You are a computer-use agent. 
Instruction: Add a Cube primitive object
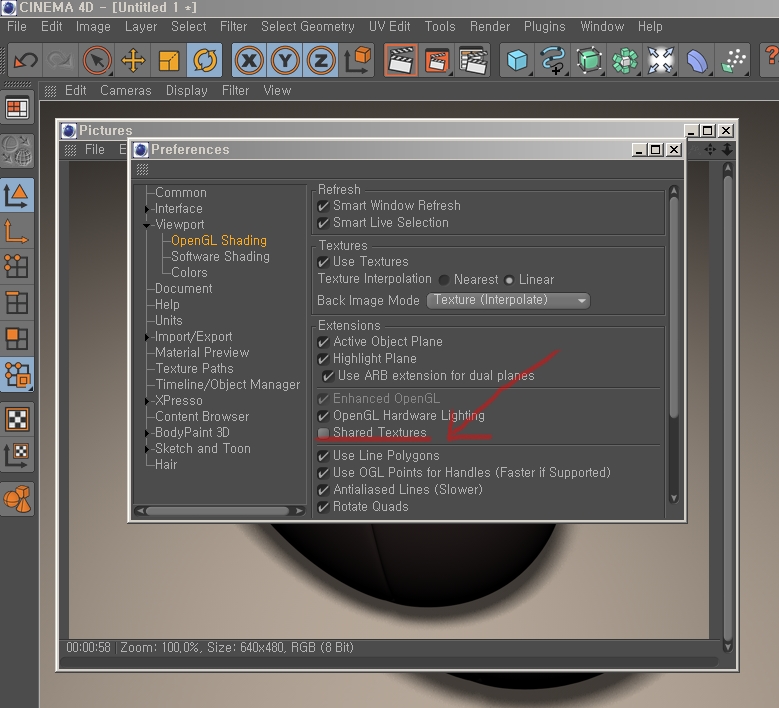coord(517,60)
